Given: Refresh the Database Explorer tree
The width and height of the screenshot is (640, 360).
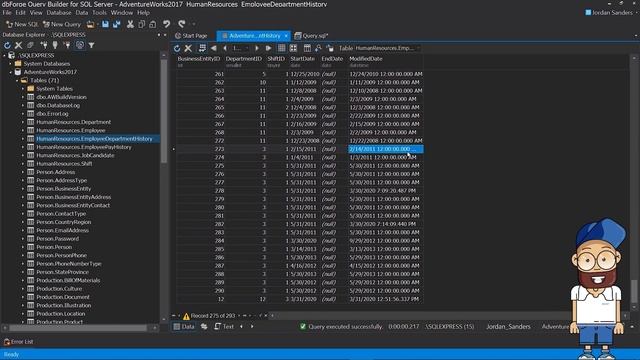Looking at the screenshot, I should coord(7,45).
